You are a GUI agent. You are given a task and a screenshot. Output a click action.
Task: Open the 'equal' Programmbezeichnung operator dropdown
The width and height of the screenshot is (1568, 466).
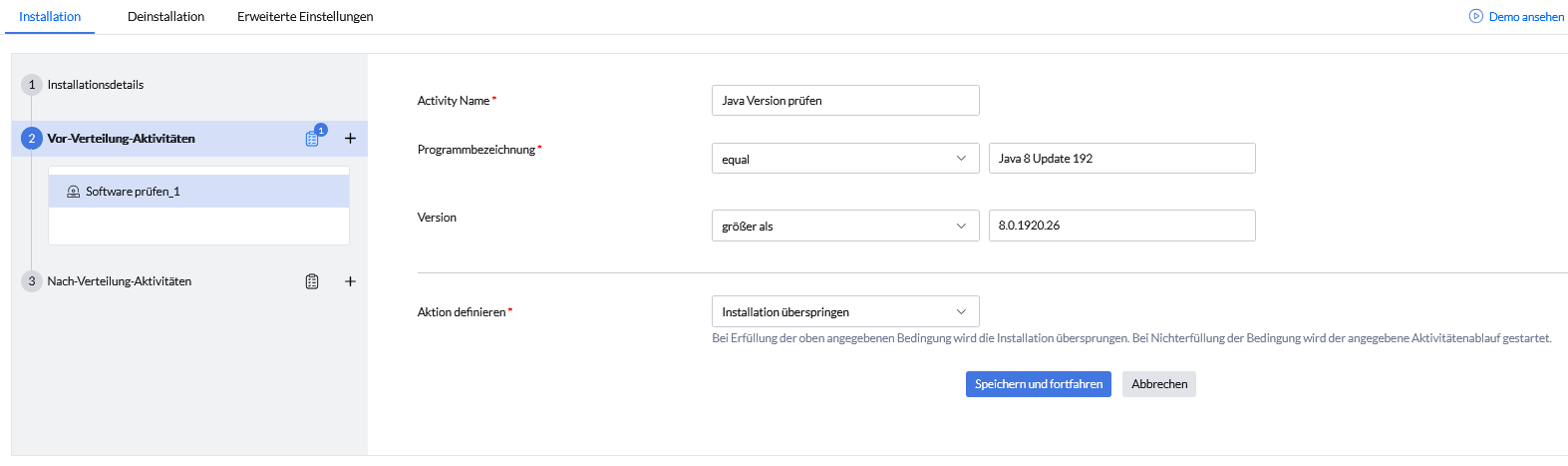[844, 159]
